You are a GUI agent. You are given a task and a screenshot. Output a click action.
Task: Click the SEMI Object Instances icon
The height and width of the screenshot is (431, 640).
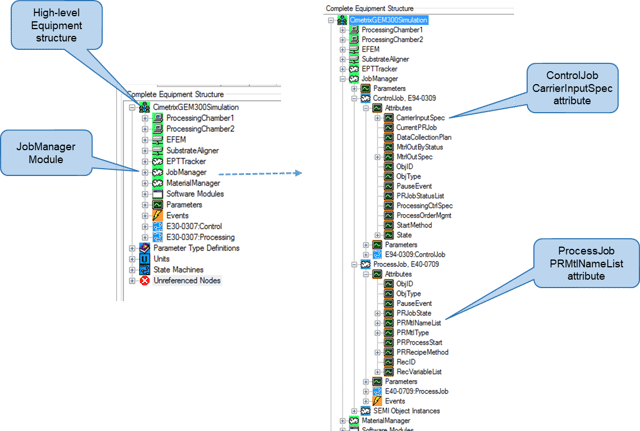click(x=366, y=411)
